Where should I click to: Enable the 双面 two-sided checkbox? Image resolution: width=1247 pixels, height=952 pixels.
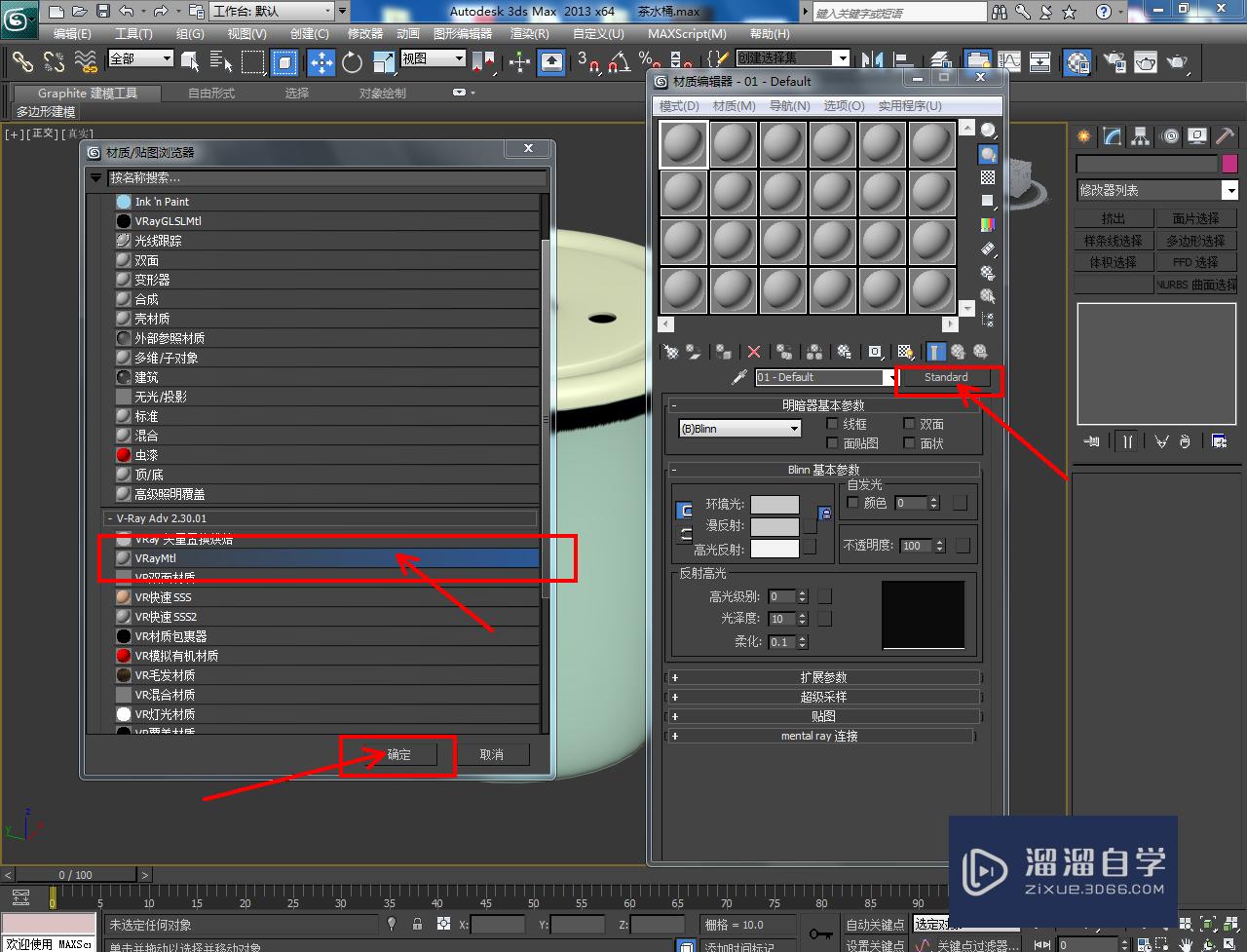[x=910, y=424]
